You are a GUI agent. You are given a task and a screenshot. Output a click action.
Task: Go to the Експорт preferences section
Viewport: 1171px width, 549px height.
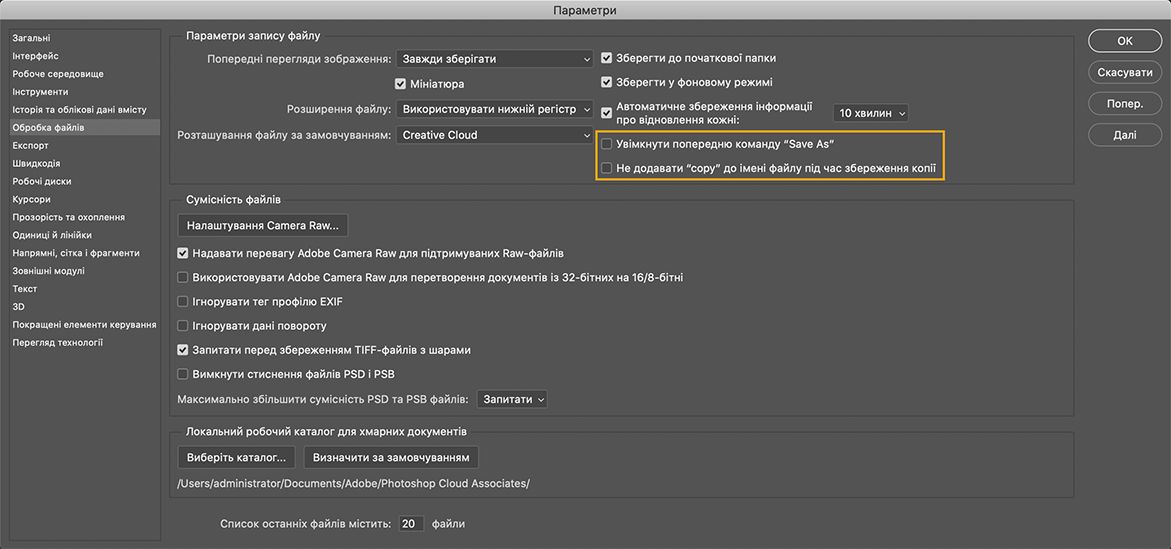(30, 146)
